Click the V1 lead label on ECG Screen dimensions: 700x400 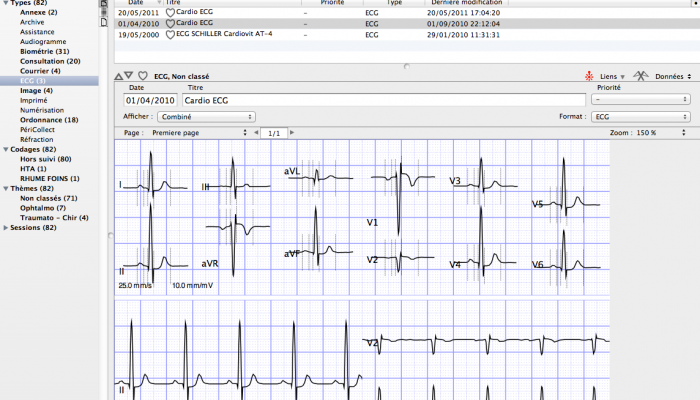[372, 222]
